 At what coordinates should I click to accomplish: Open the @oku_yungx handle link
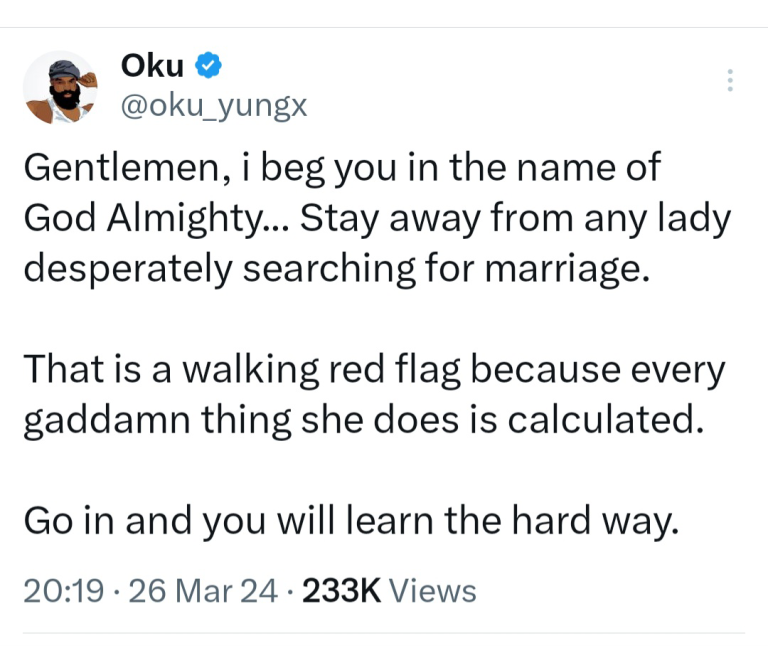(213, 105)
